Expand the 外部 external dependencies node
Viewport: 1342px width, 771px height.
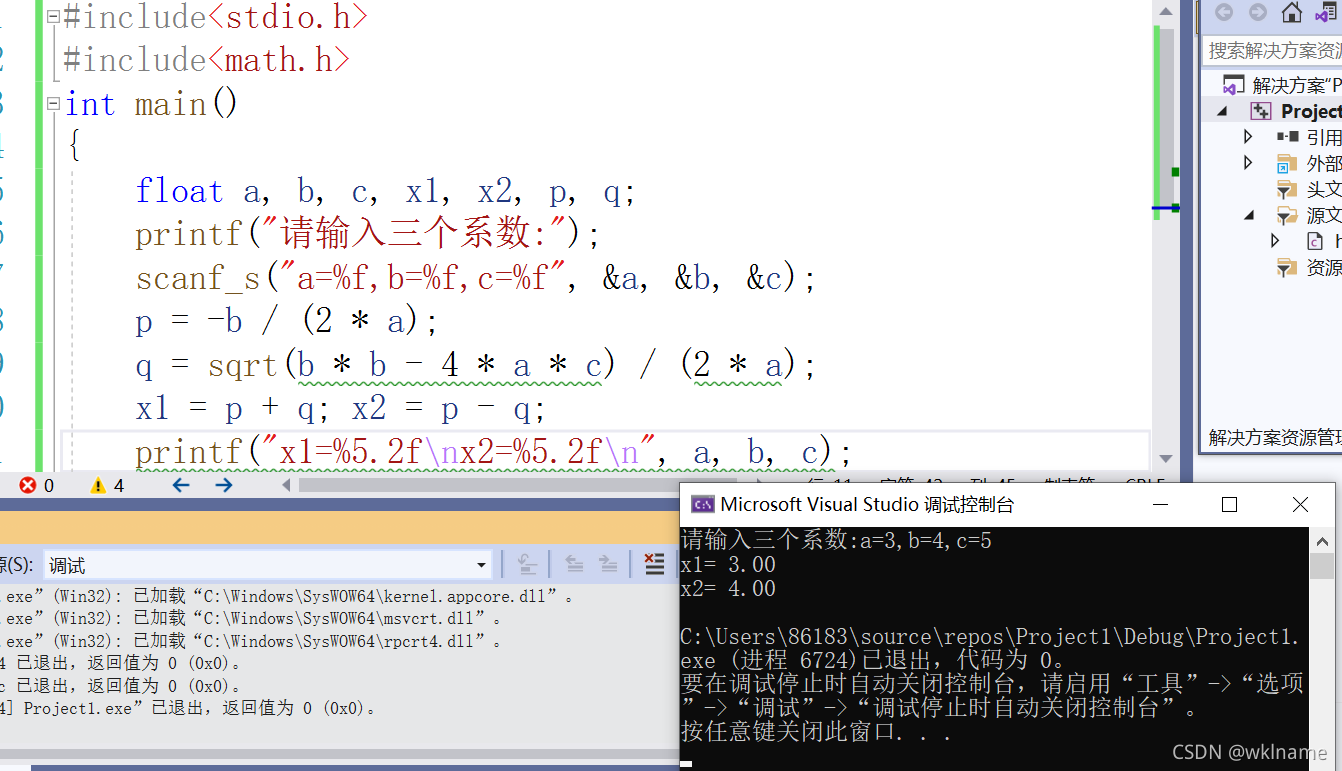coord(1248,163)
